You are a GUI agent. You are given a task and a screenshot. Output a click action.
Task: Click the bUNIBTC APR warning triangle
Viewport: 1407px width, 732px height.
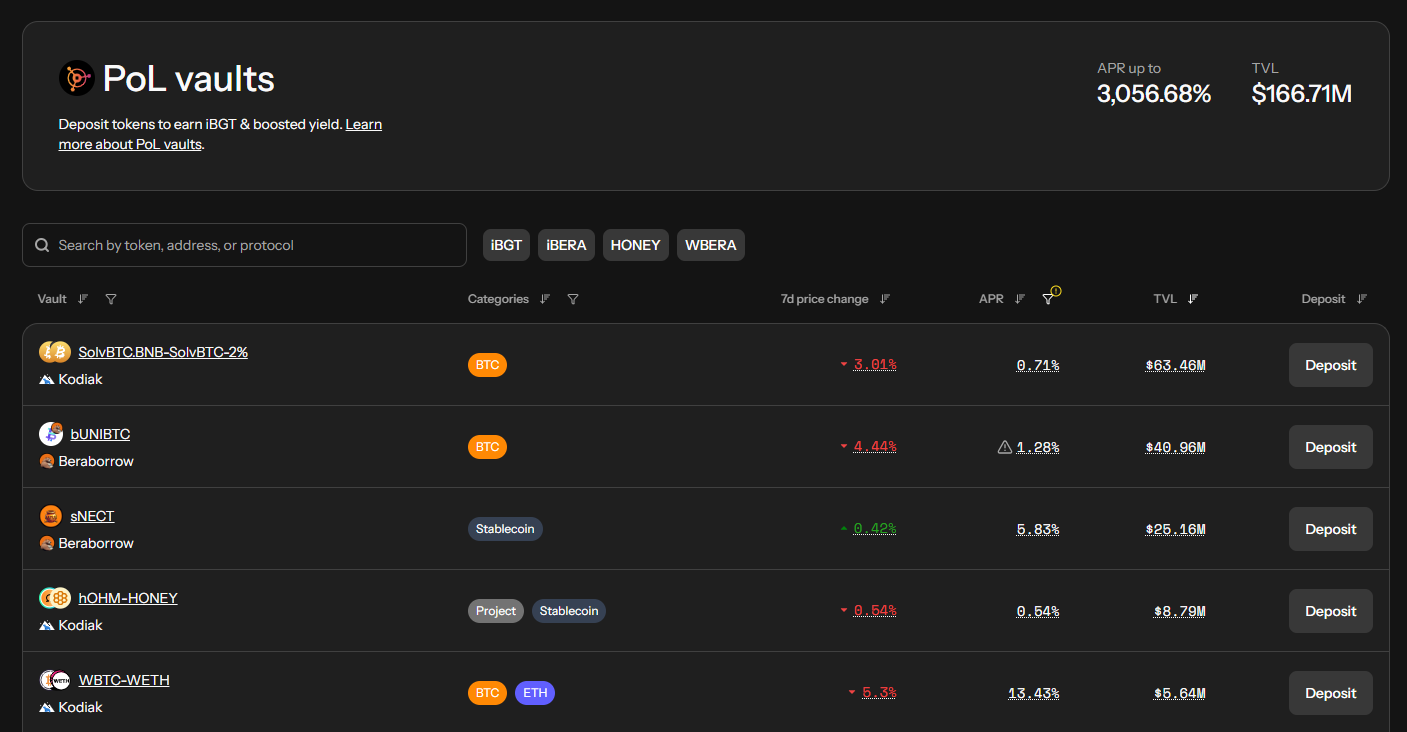click(1005, 447)
